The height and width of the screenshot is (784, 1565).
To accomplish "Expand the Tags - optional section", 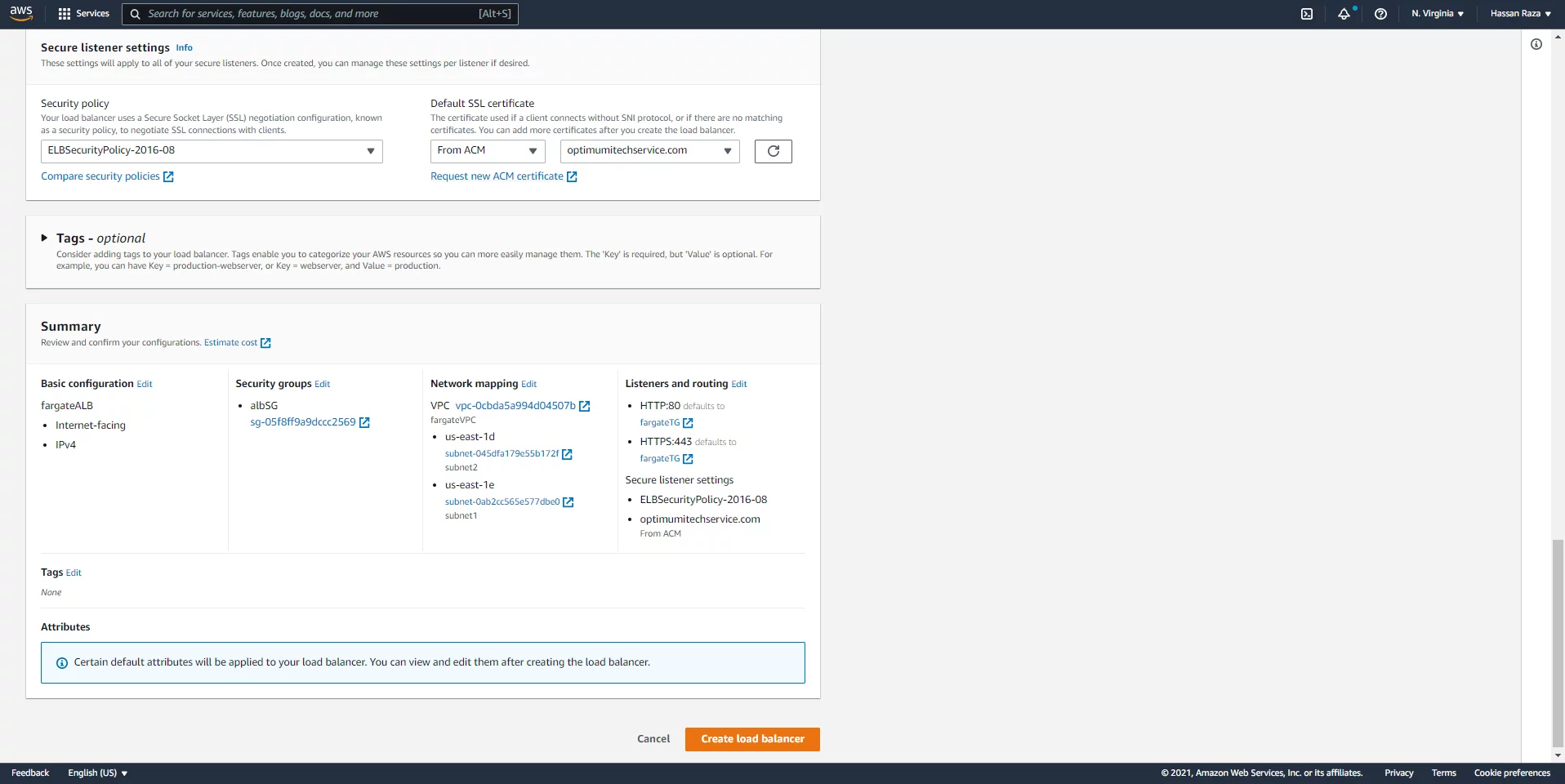I will tap(44, 238).
